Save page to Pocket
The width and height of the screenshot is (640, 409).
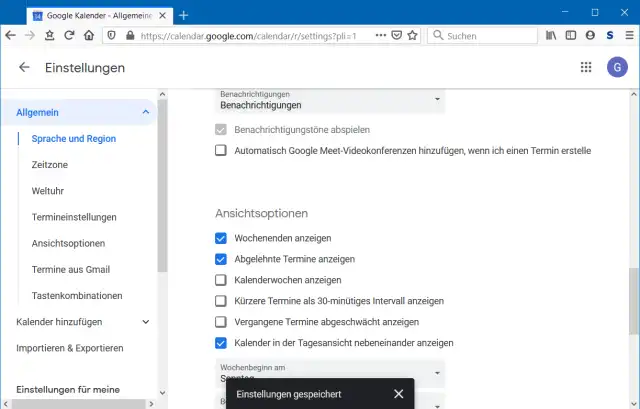(396, 36)
